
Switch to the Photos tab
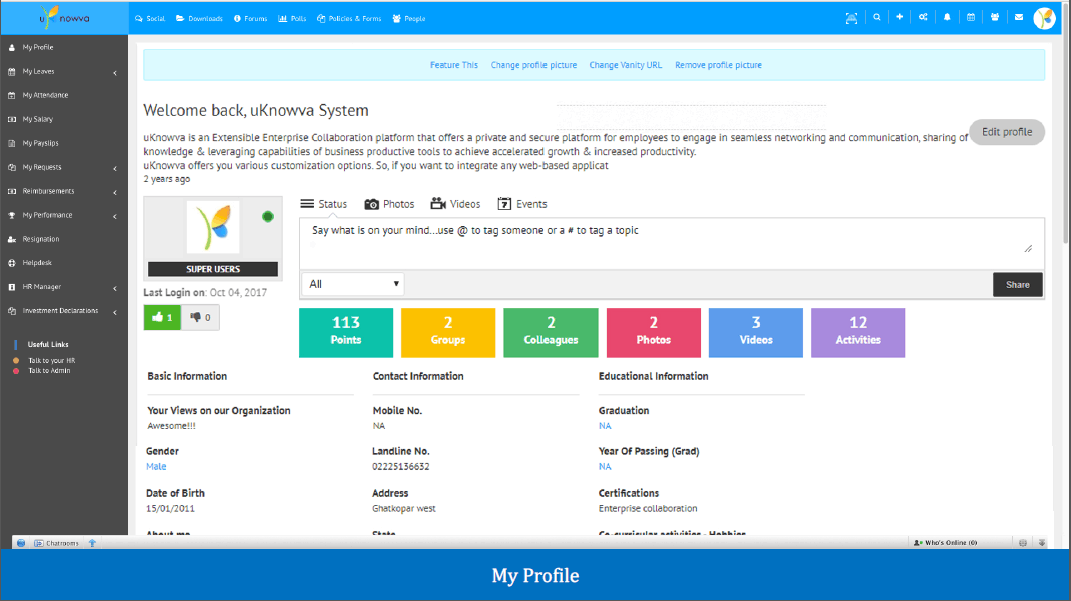[389, 204]
